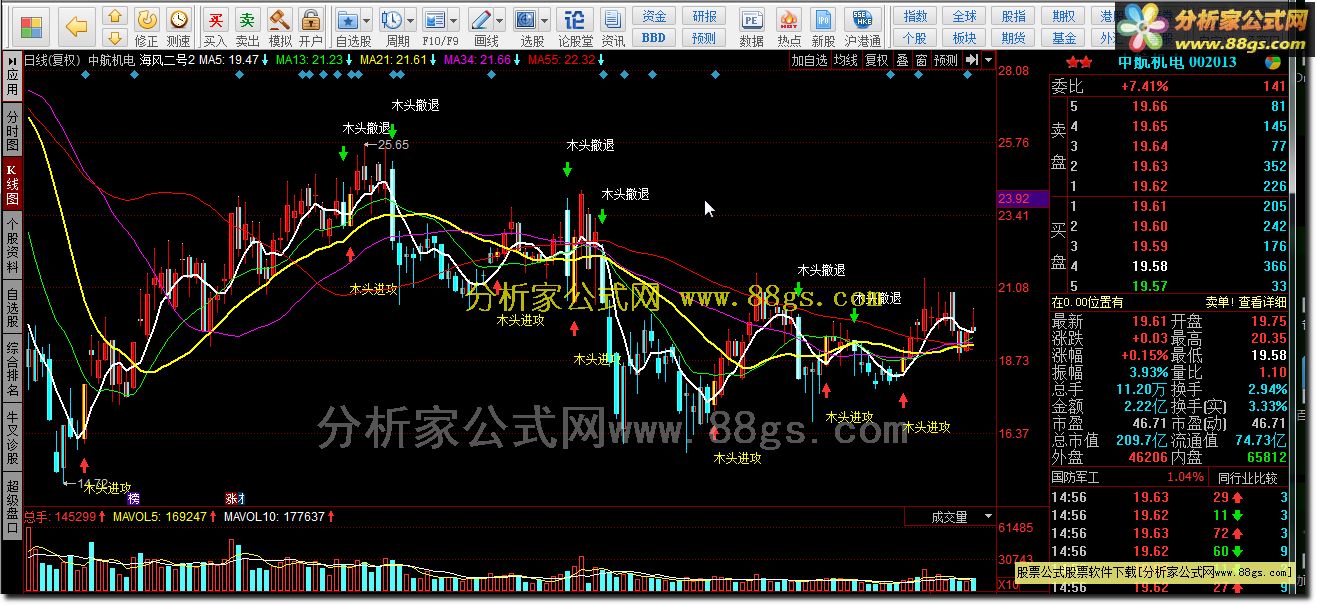Click the BBD button
The height and width of the screenshot is (605, 1317).
pyautogui.click(x=653, y=38)
